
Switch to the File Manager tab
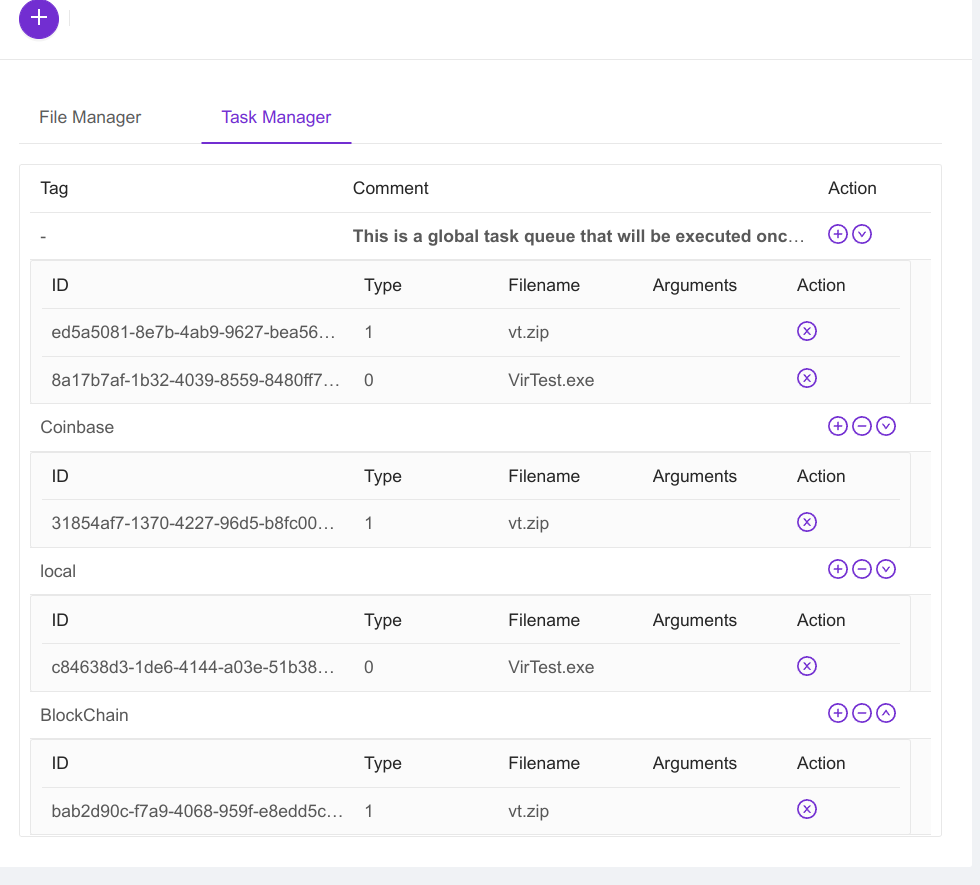tap(90, 117)
